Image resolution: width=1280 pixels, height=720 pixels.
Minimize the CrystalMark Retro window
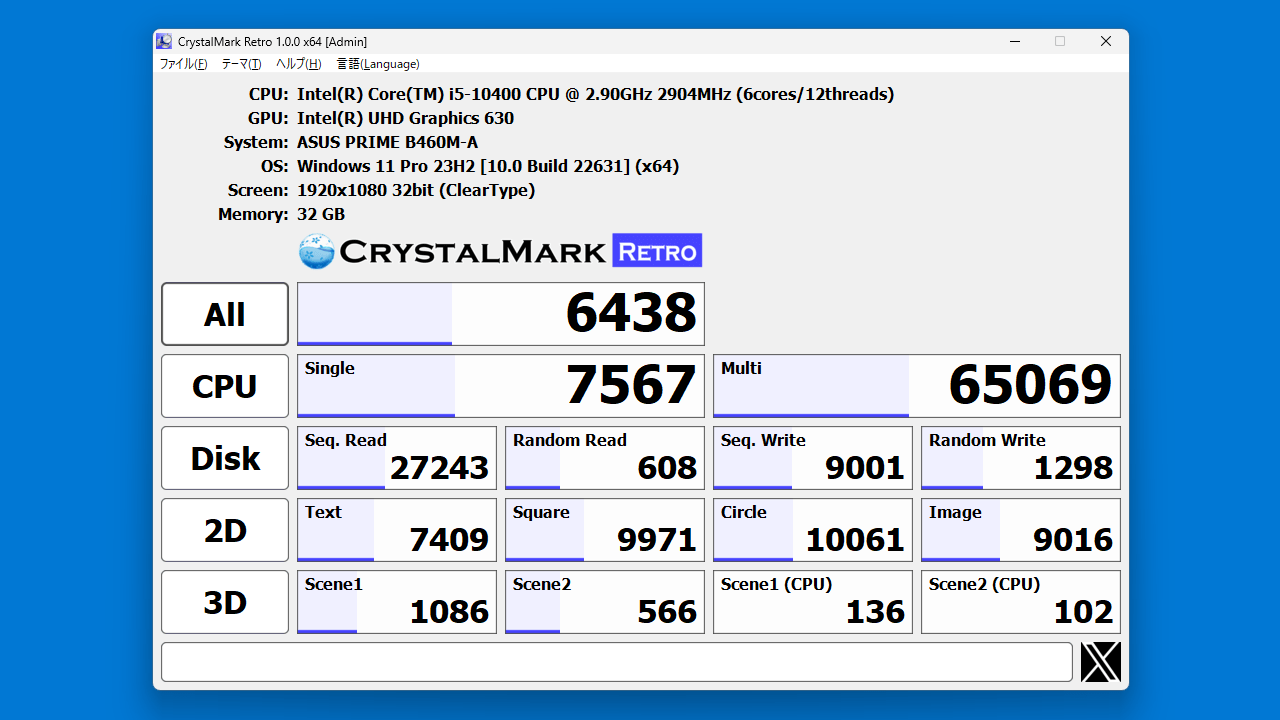pos(1014,41)
